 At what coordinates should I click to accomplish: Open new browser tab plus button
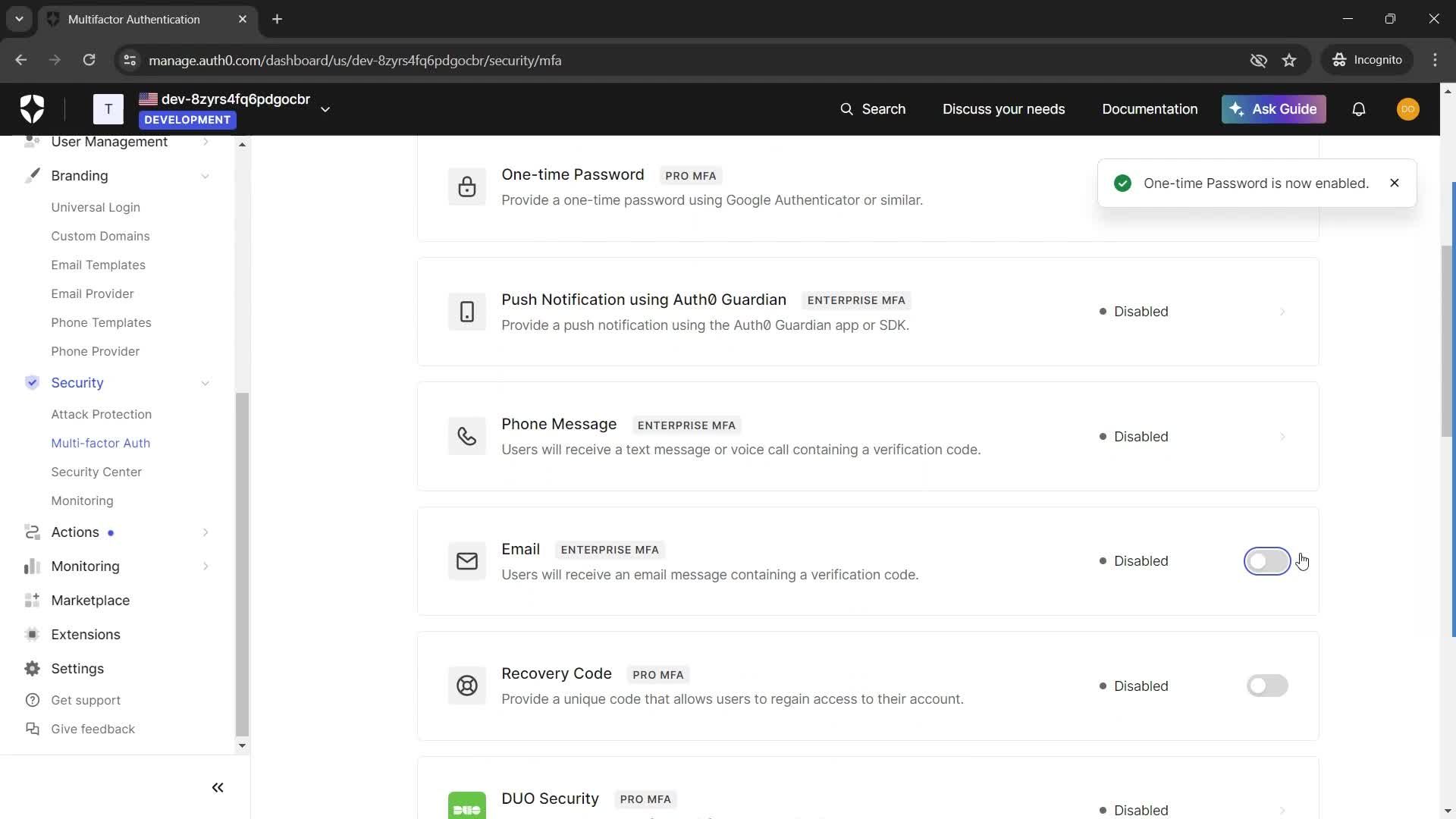tap(278, 19)
